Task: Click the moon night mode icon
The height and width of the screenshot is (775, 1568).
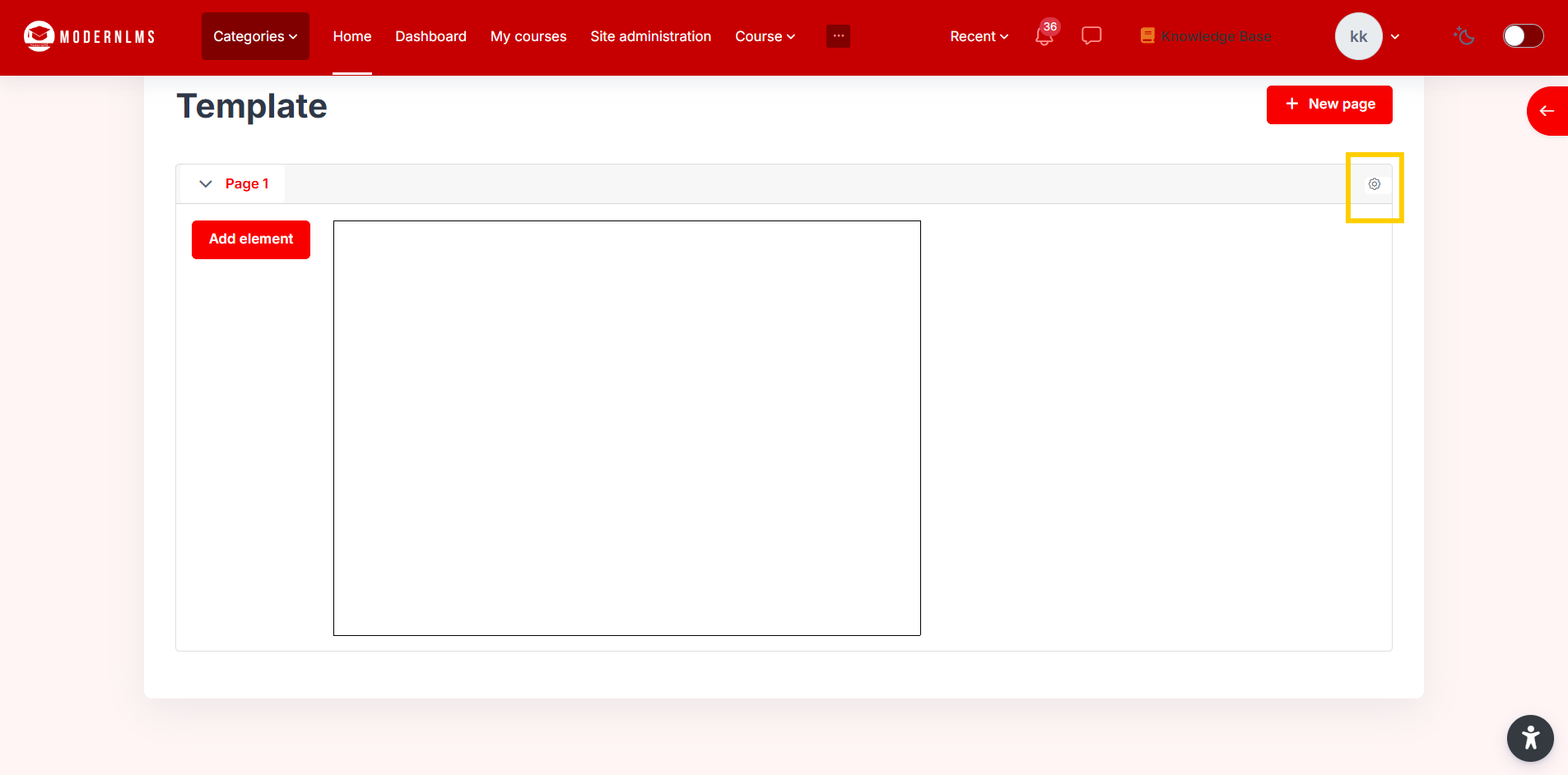Action: click(x=1464, y=35)
